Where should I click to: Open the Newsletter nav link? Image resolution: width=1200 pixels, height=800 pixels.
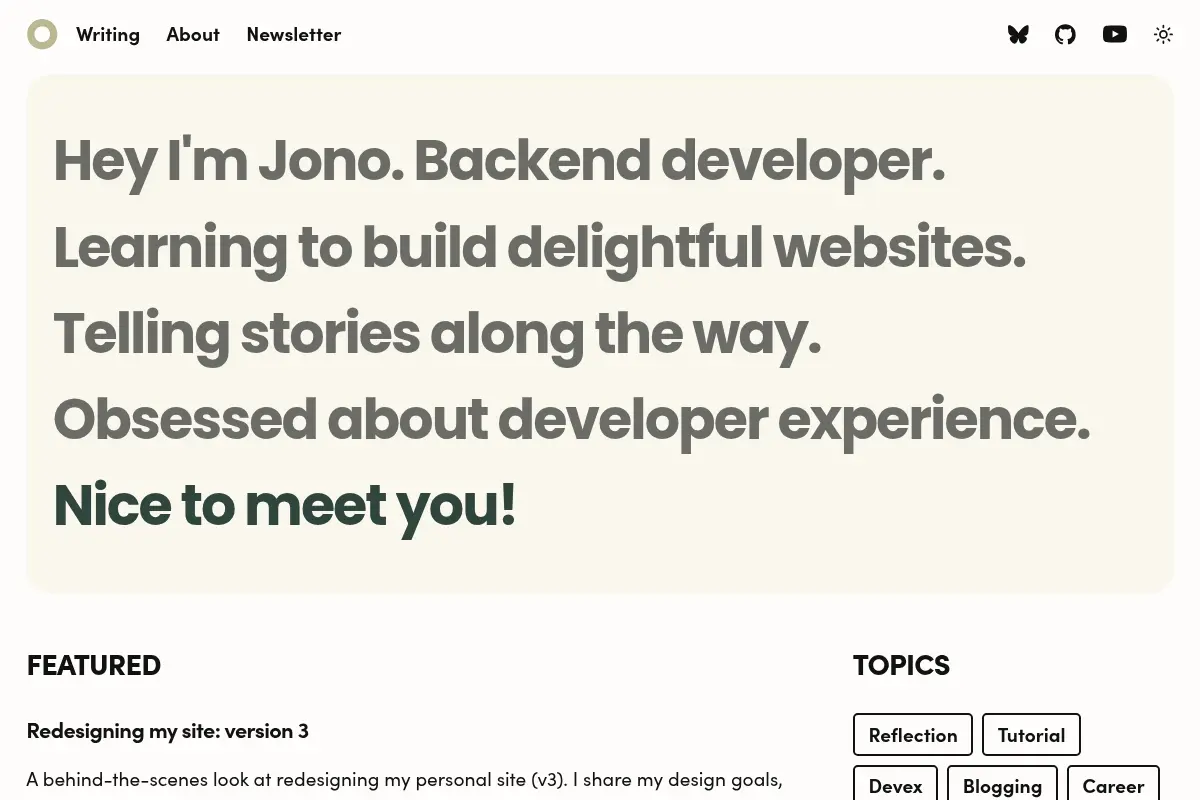click(x=294, y=34)
